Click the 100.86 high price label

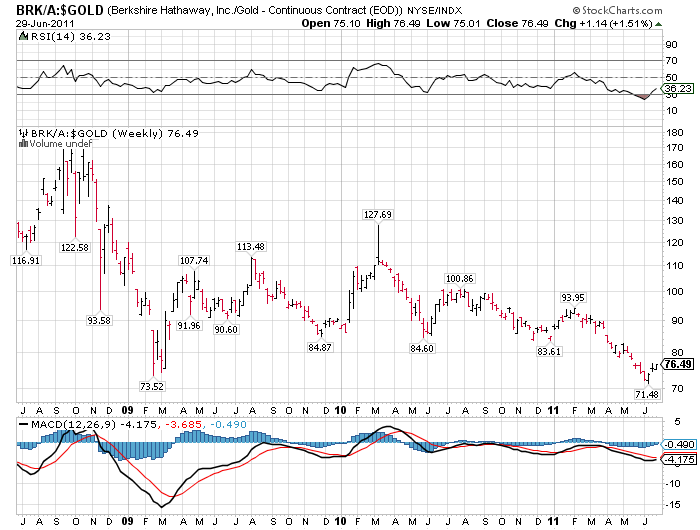460,279
